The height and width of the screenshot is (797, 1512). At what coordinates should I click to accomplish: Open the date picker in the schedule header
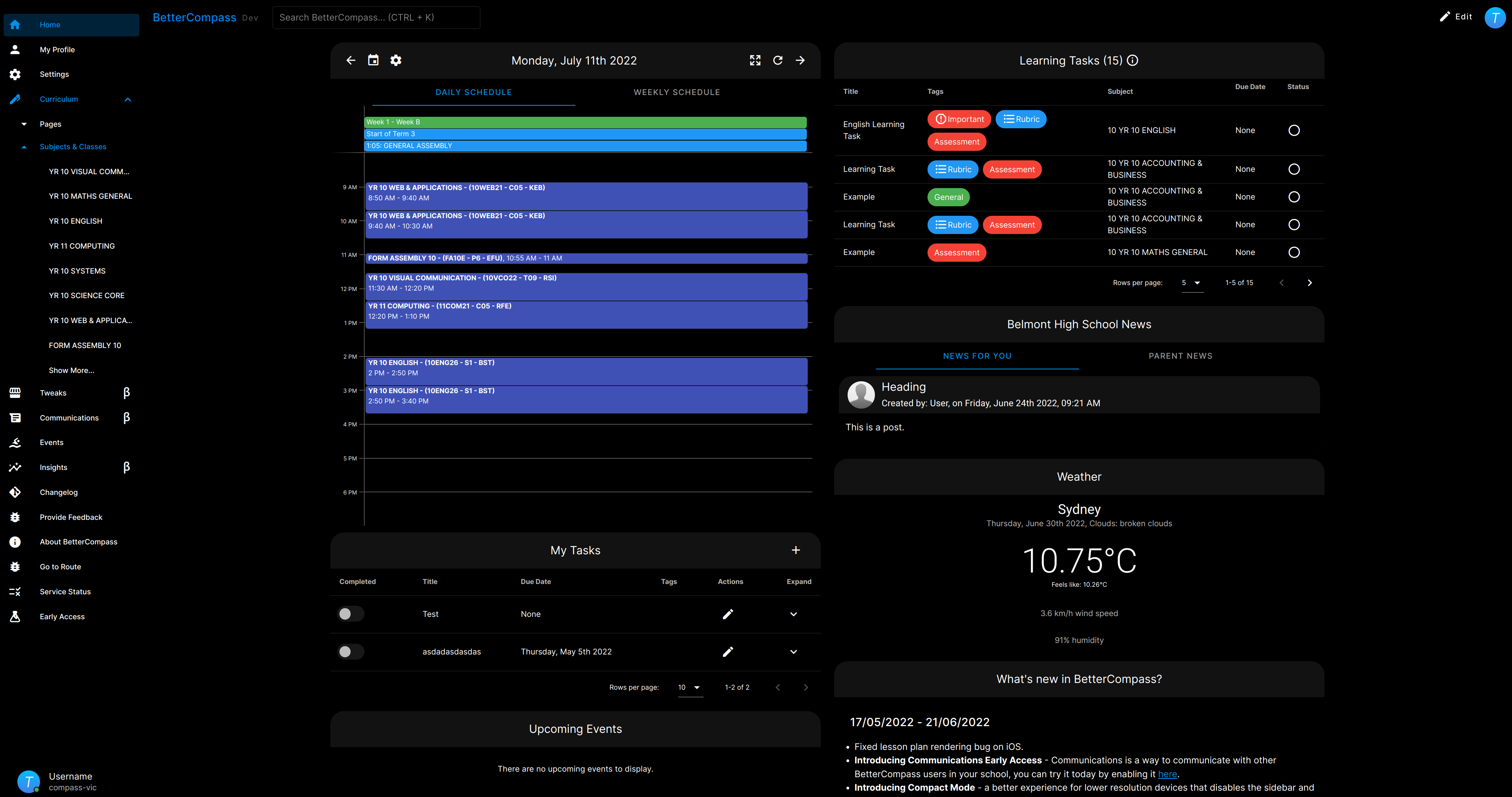tap(373, 60)
